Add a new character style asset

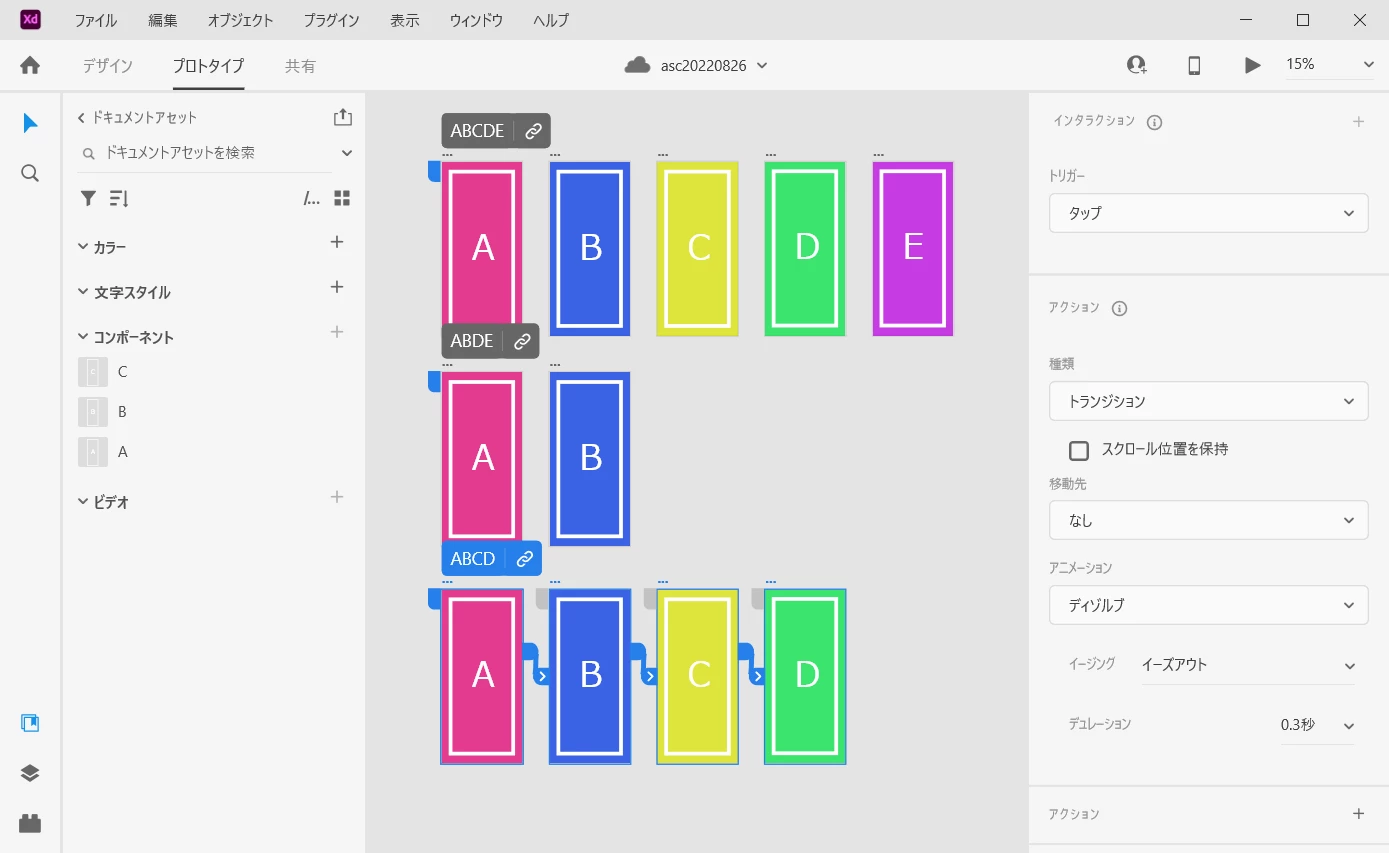(337, 287)
